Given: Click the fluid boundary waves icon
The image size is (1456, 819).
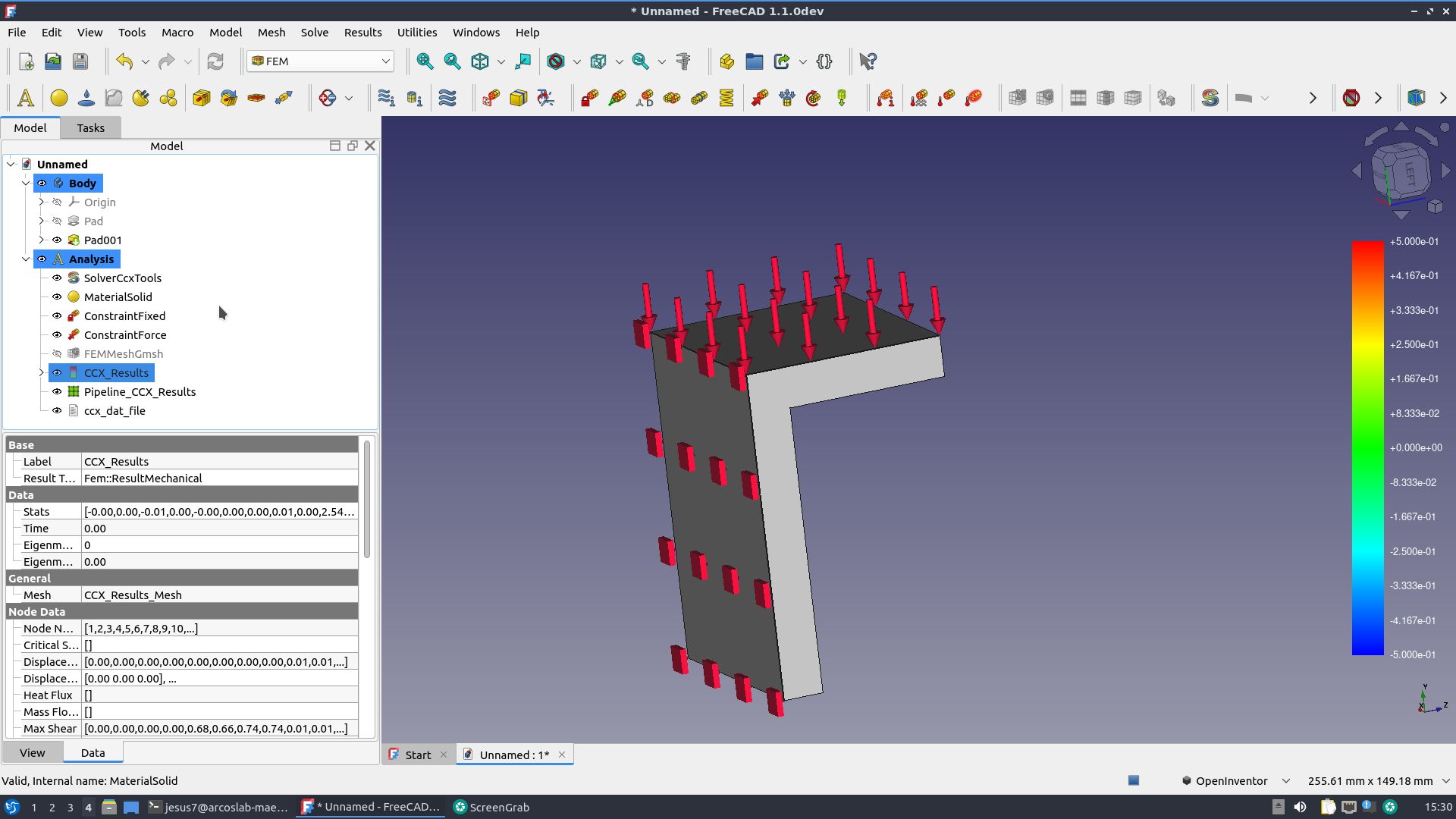Looking at the screenshot, I should [447, 98].
